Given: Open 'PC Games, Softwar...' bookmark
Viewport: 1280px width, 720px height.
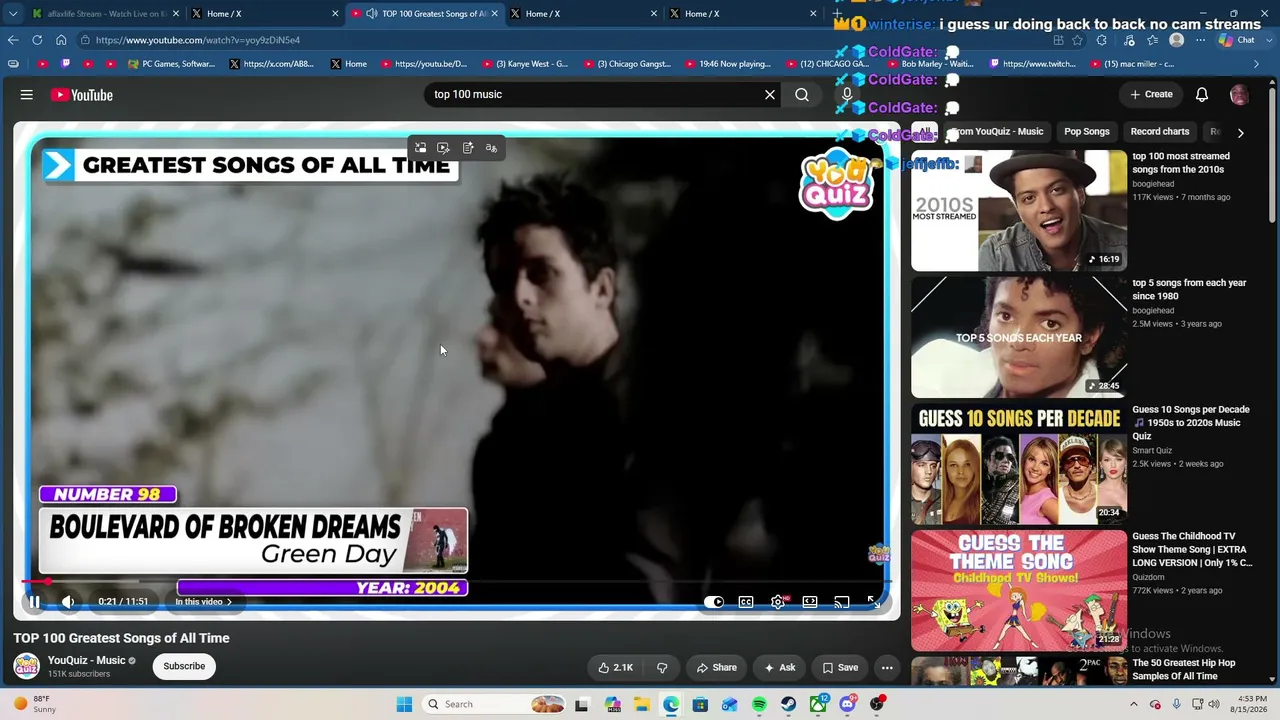Looking at the screenshot, I should (x=171, y=64).
